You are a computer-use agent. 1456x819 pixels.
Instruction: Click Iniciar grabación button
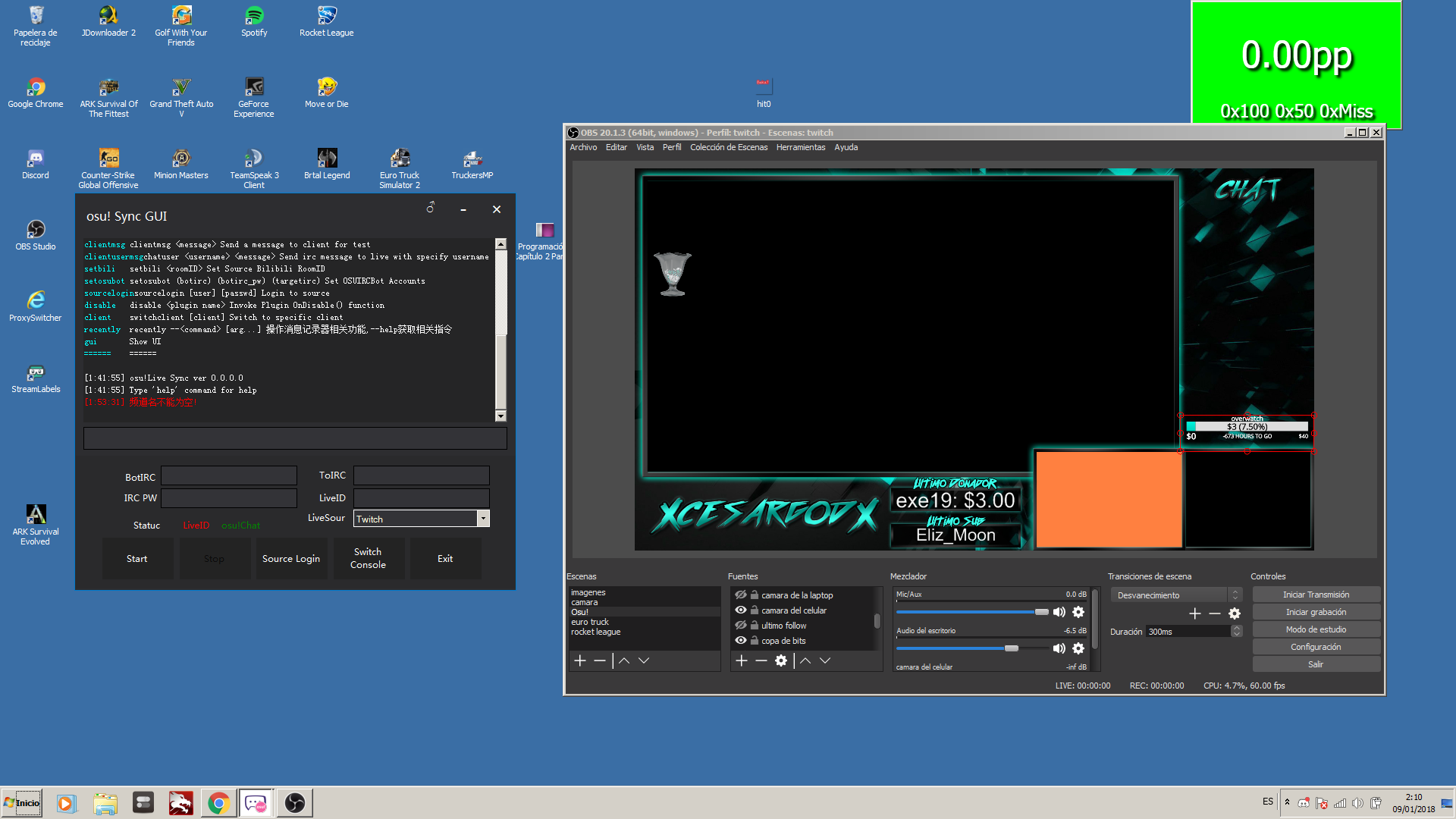tap(1316, 612)
